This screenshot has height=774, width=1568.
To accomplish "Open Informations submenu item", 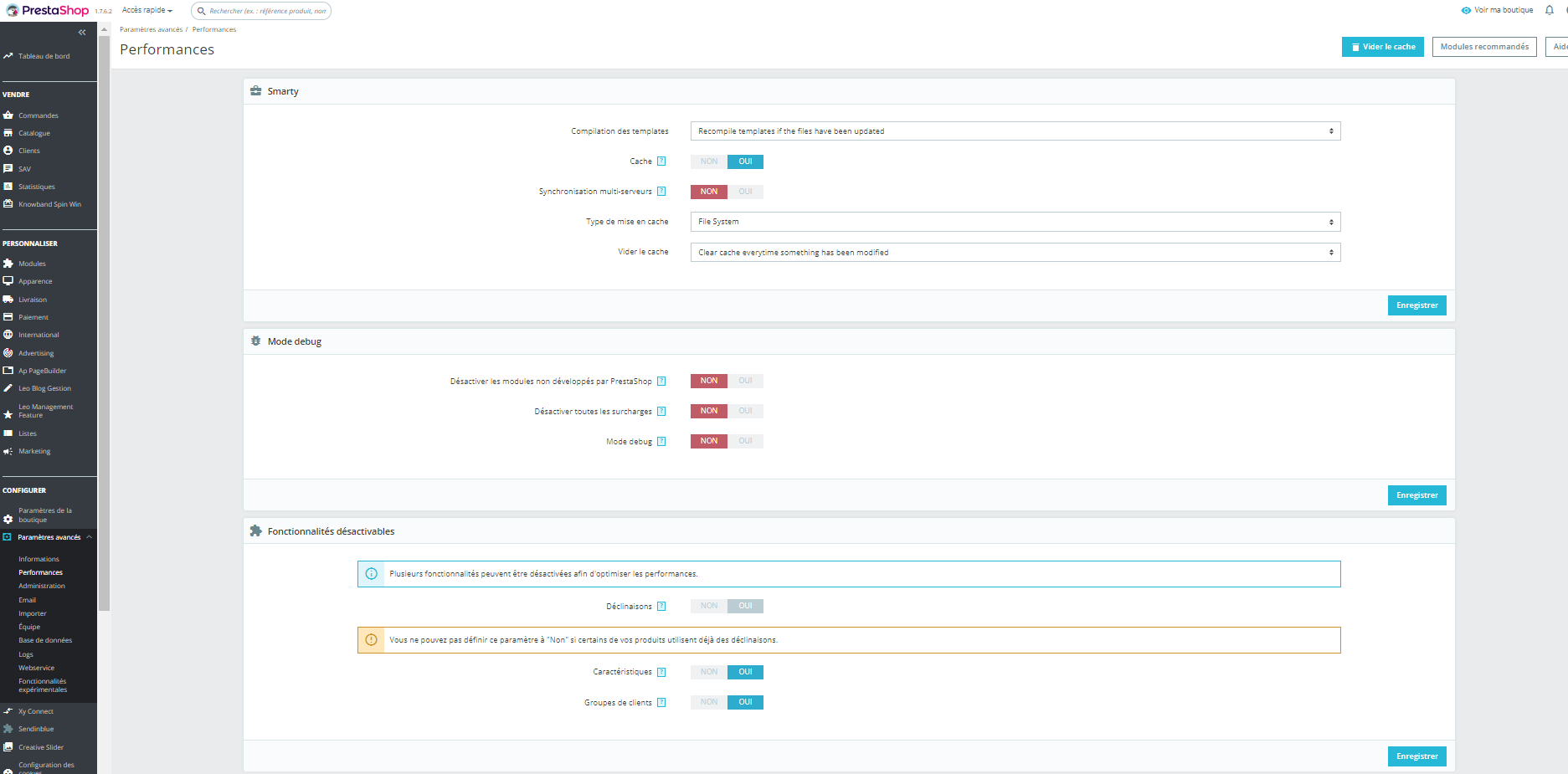I will pyautogui.click(x=39, y=559).
